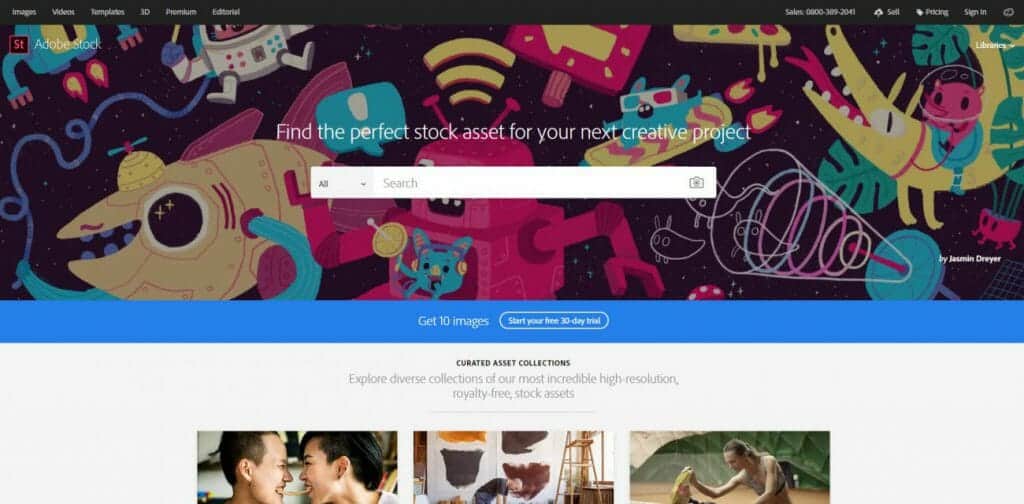Open the 3D menu item

(x=145, y=12)
